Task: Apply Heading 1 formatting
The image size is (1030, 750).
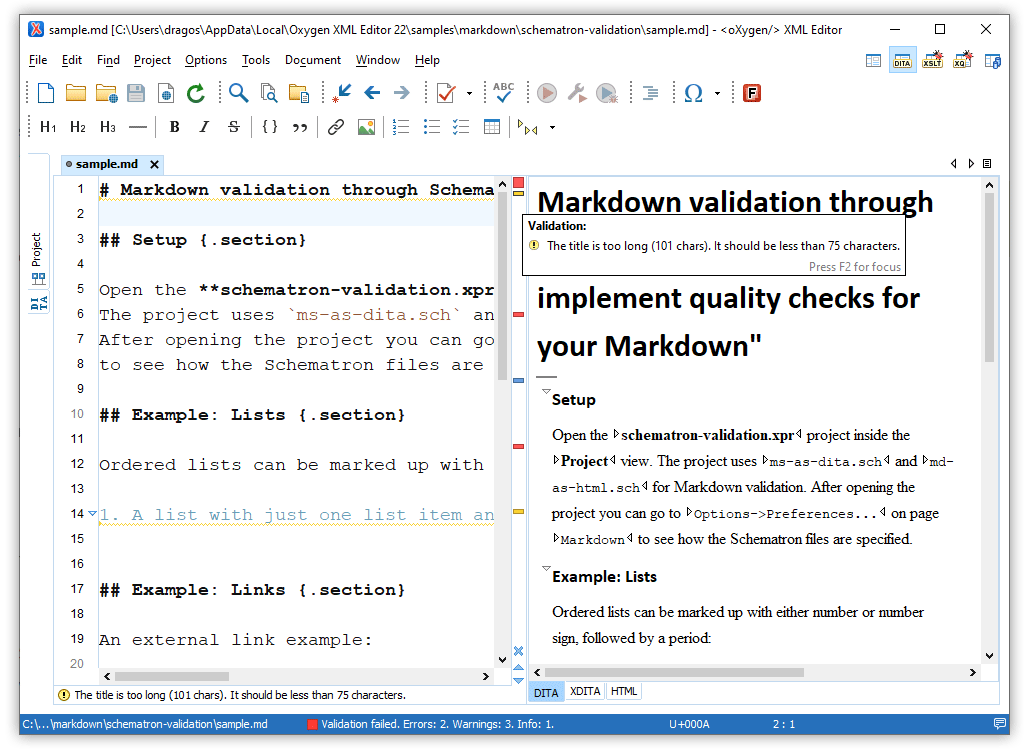Action: coord(48,127)
